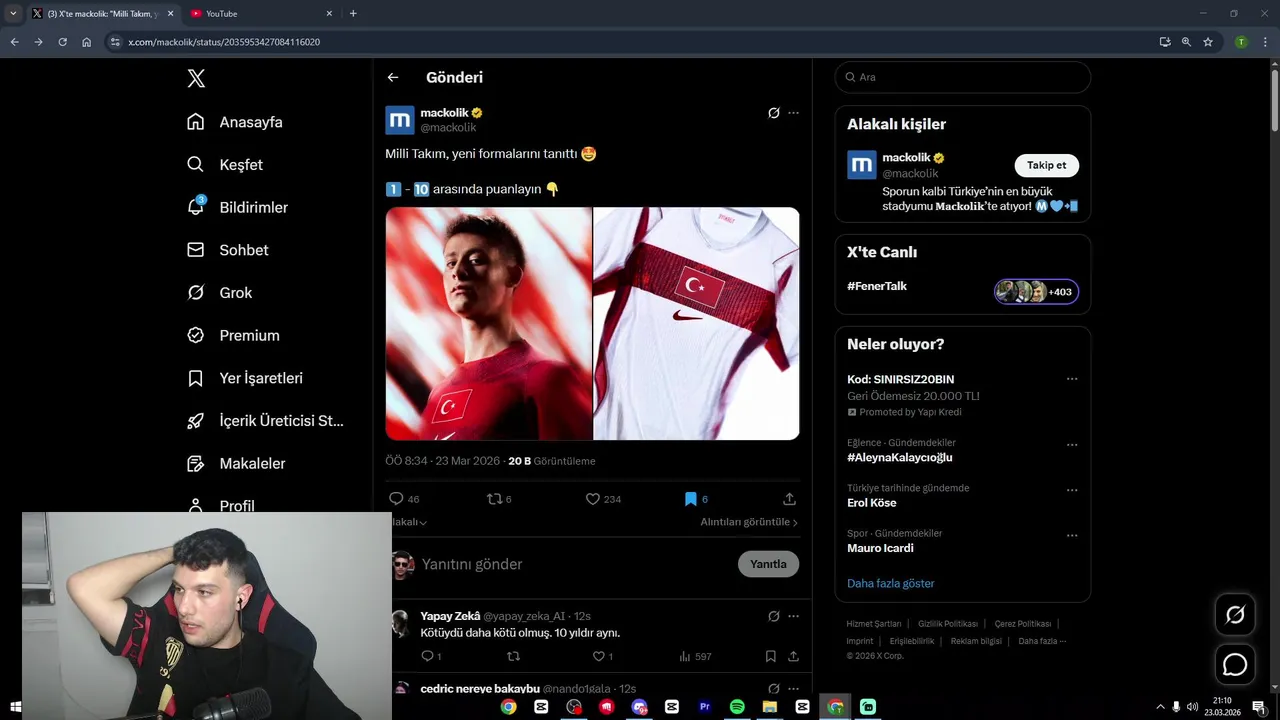Open Bildirimler notifications
This screenshot has width=1280, height=720.
pyautogui.click(x=237, y=207)
